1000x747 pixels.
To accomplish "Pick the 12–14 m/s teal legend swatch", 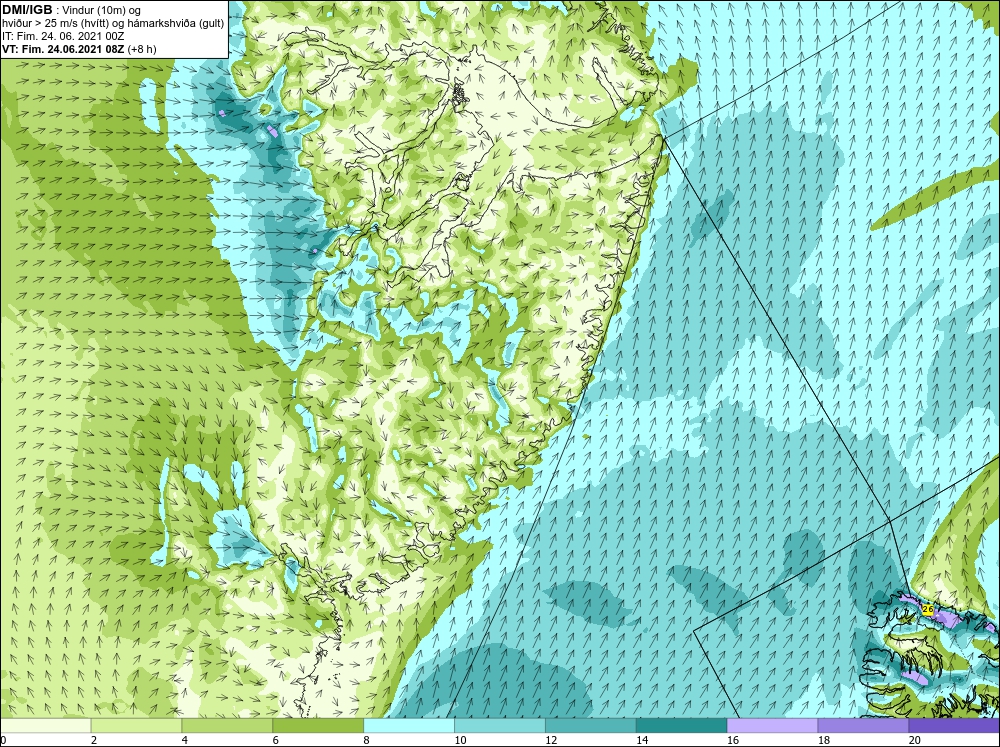I will tap(591, 726).
